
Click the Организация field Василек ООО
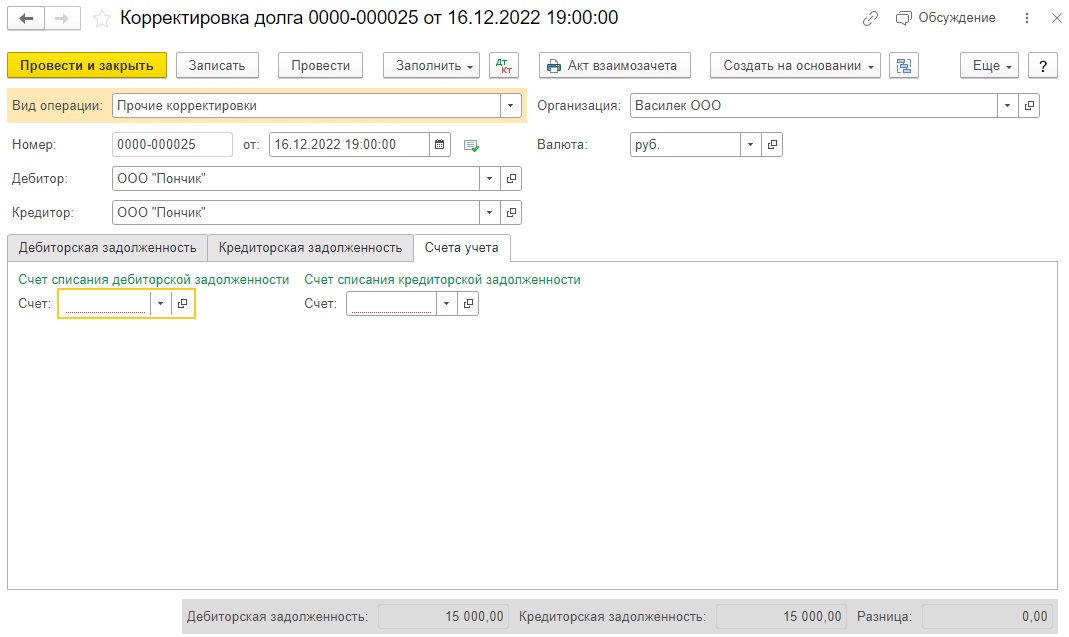(x=813, y=106)
